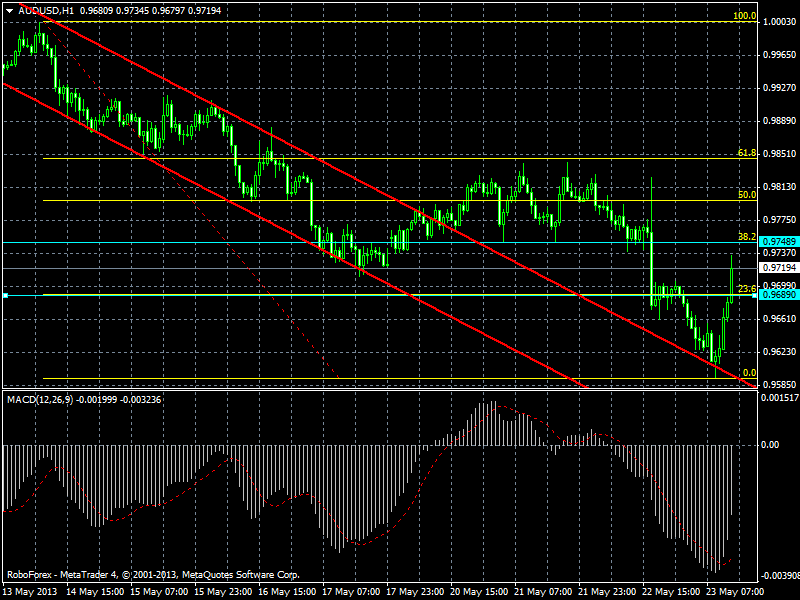The height and width of the screenshot is (600, 800).
Task: Select the OHLC quote 0.96809 0.97345 0.96797 0.97194
Action: pos(151,10)
